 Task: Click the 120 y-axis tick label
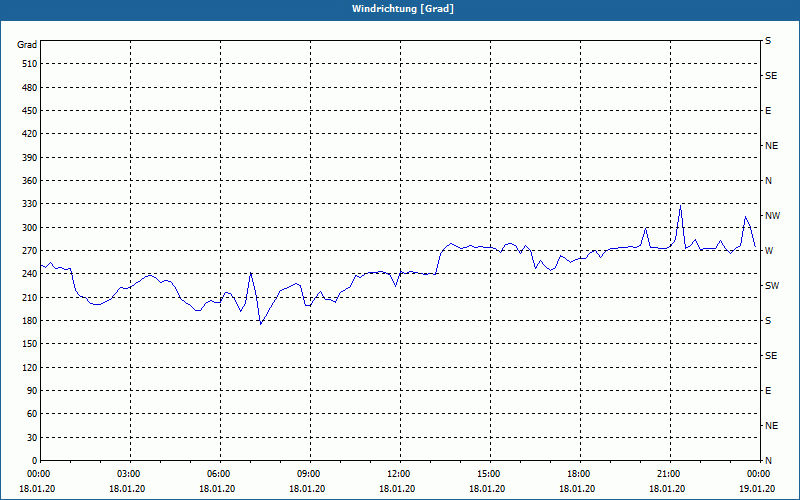click(x=30, y=368)
